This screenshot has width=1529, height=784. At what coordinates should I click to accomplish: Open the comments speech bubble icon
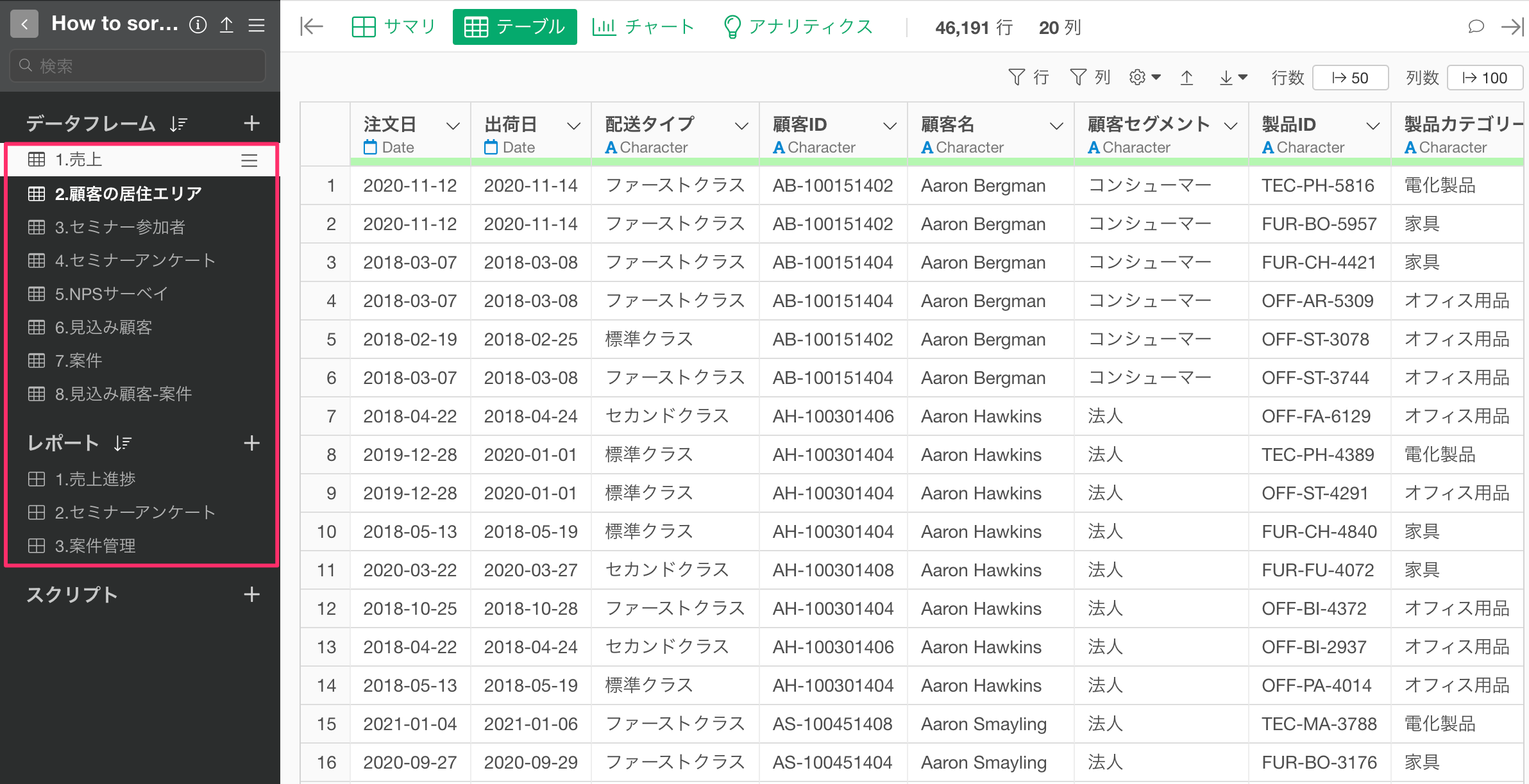click(1475, 26)
